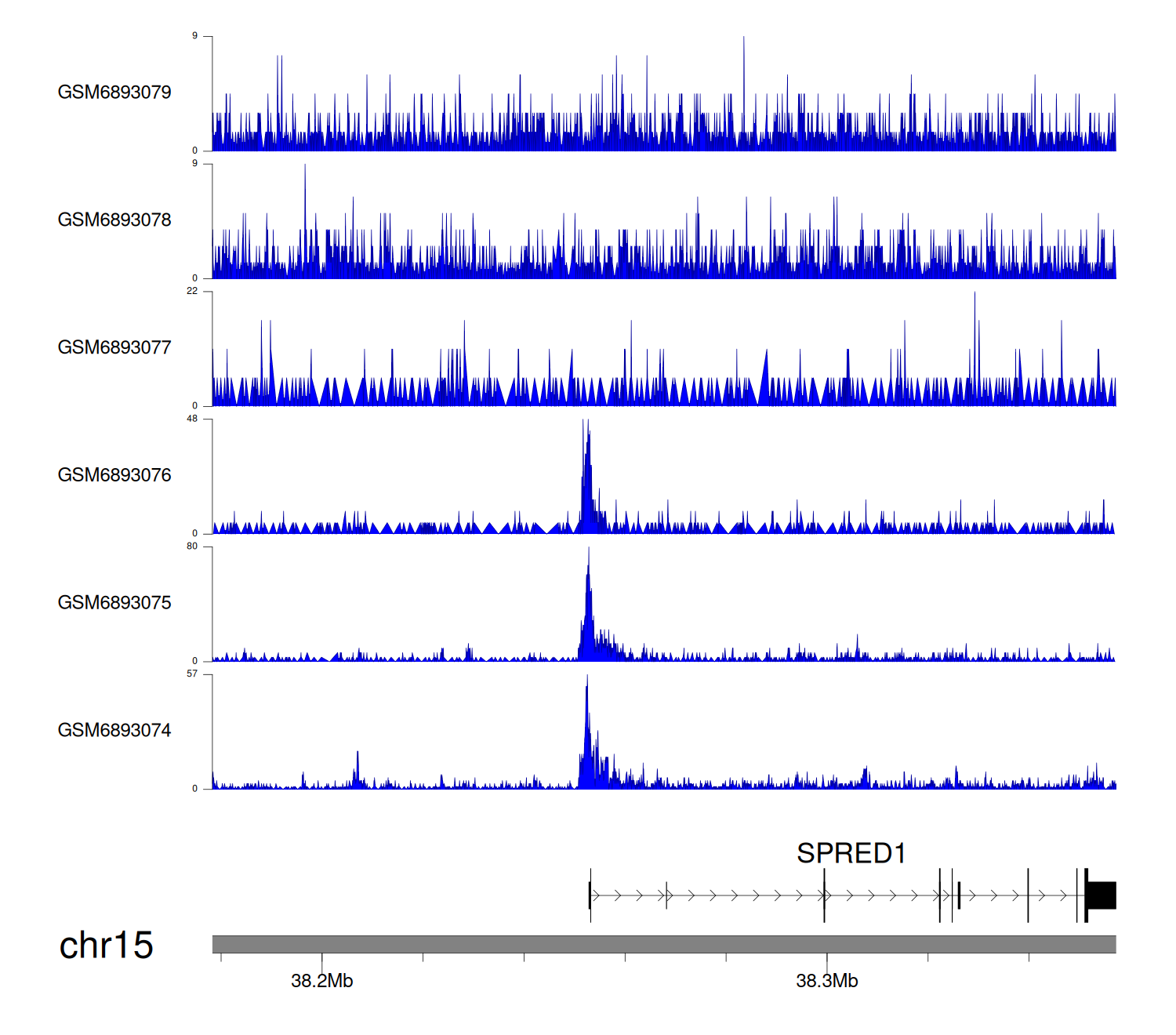Click the y-axis maximum value 48
1176x1035 pixels.
(192, 419)
